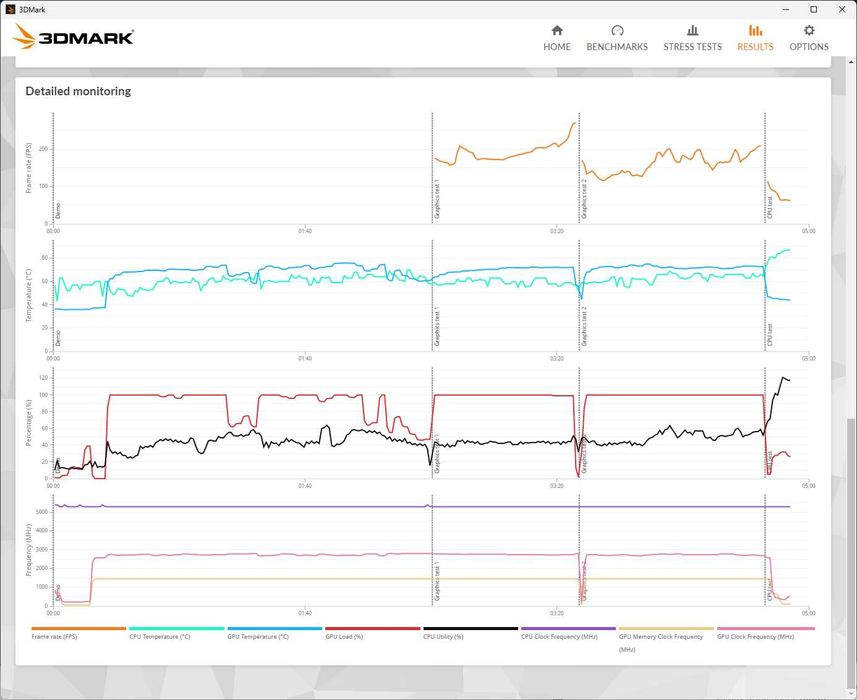Click Graphics test 1 marker in temperature chart
Image resolution: width=857 pixels, height=700 pixels.
tap(437, 326)
